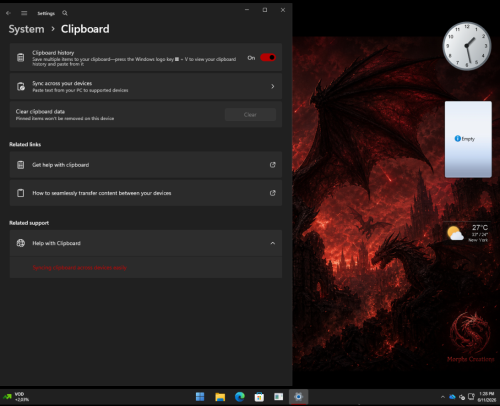This screenshot has width=500, height=406.
Task: Open Microsoft Store from the taskbar
Action: point(259,397)
